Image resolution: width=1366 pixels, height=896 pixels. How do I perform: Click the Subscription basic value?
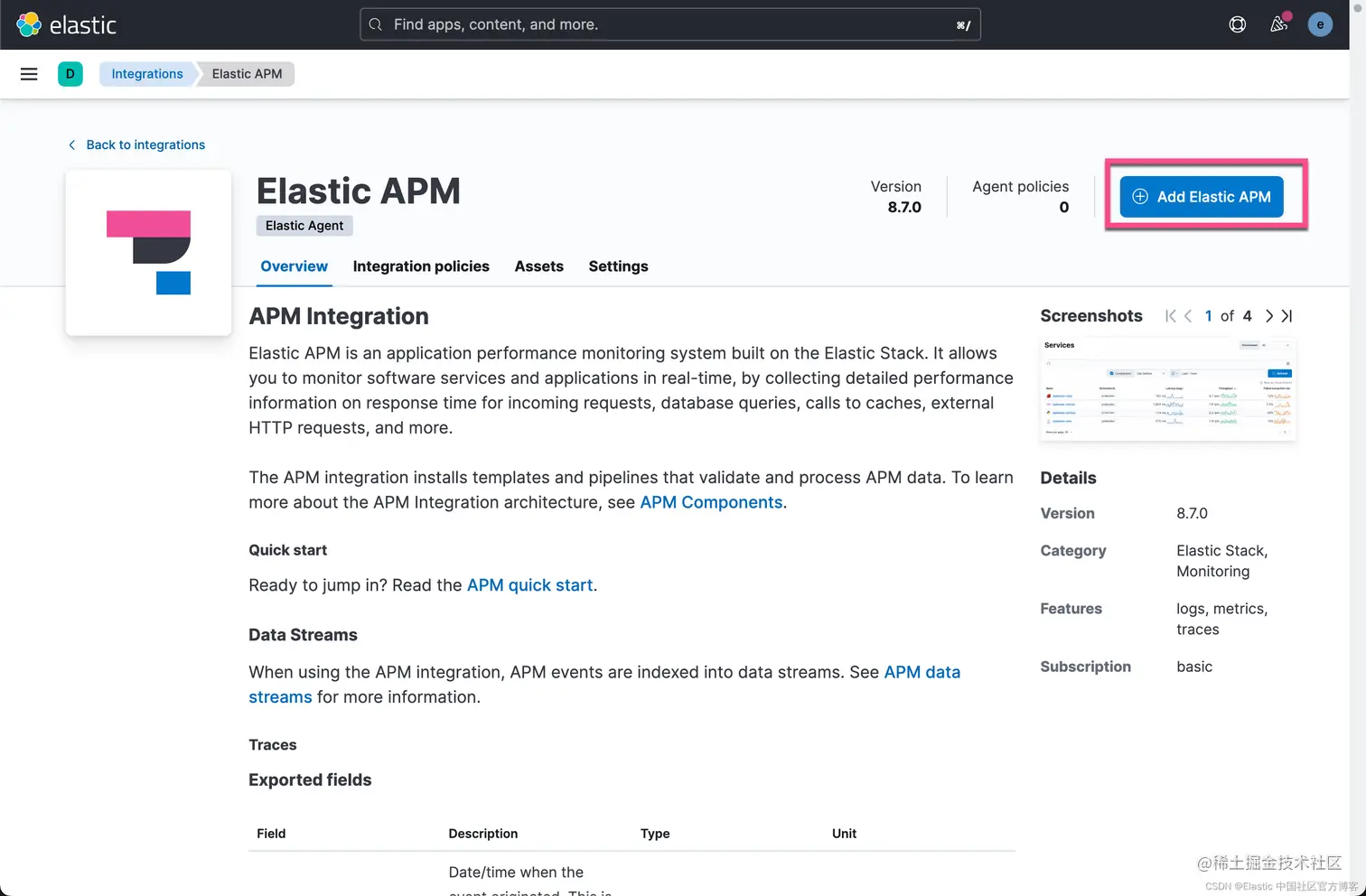pos(1194,667)
